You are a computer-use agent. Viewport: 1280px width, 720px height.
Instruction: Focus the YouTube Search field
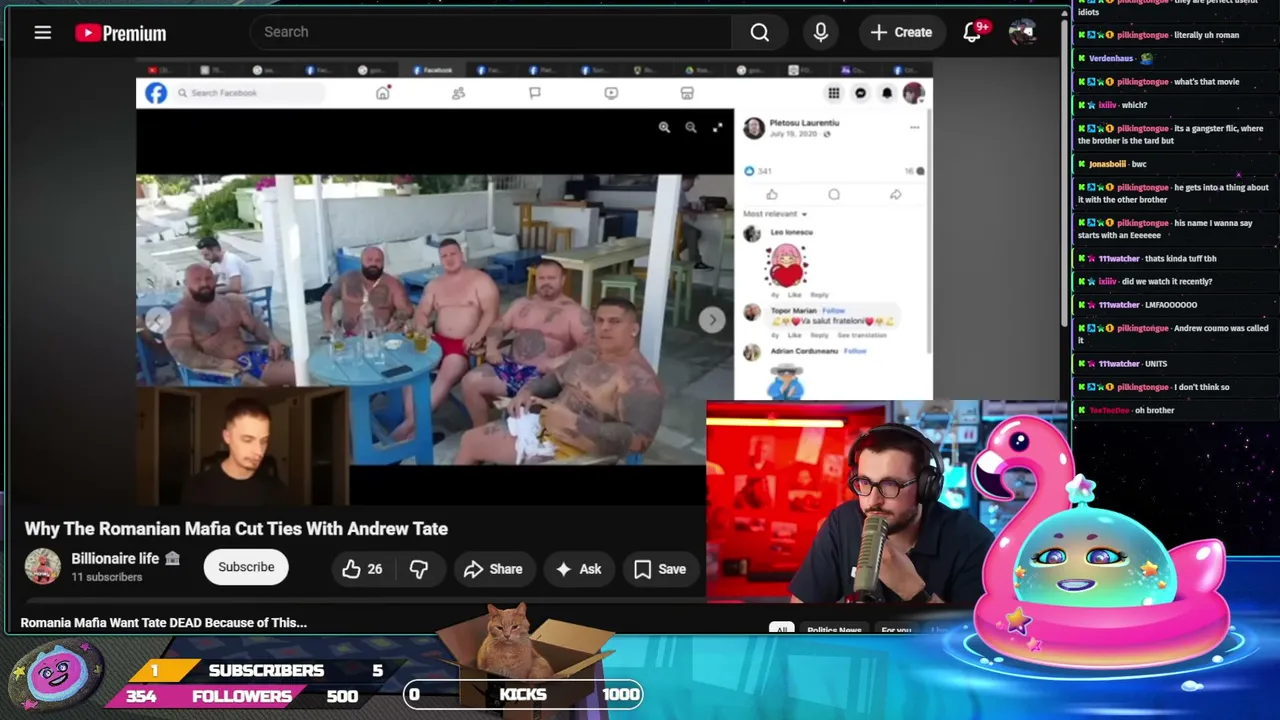[490, 32]
